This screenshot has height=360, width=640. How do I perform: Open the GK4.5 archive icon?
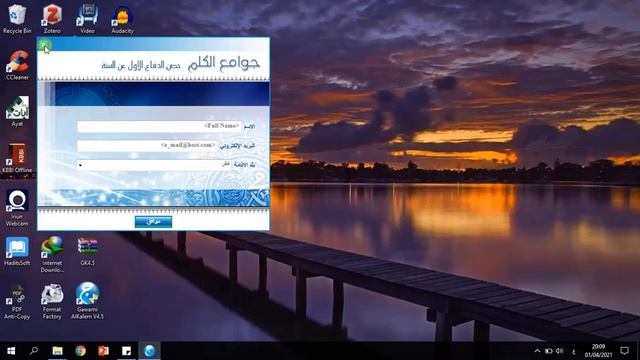pyautogui.click(x=87, y=251)
